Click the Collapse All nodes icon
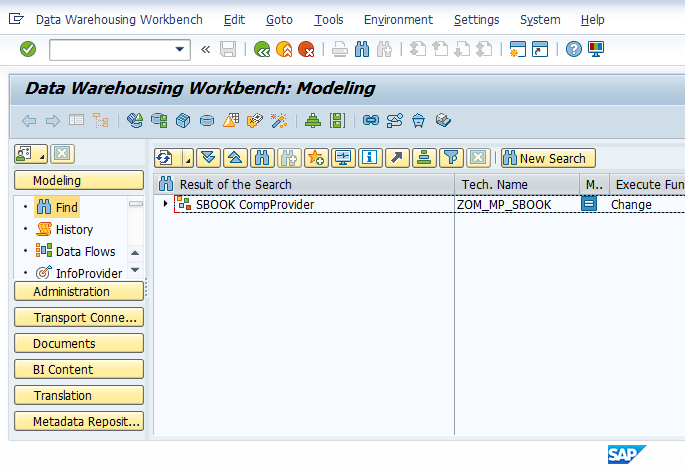The image size is (685, 466). point(235,158)
